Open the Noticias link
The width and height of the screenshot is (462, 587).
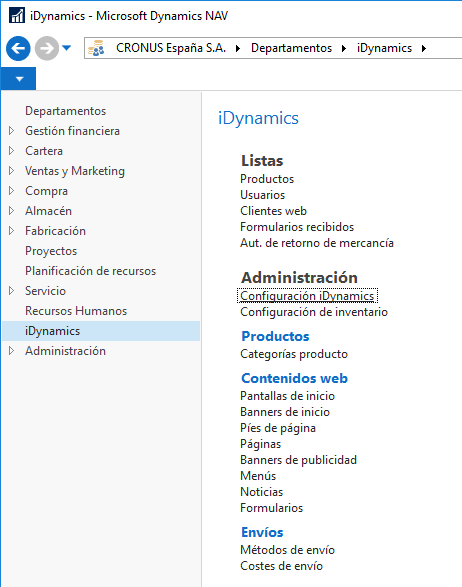(x=261, y=492)
